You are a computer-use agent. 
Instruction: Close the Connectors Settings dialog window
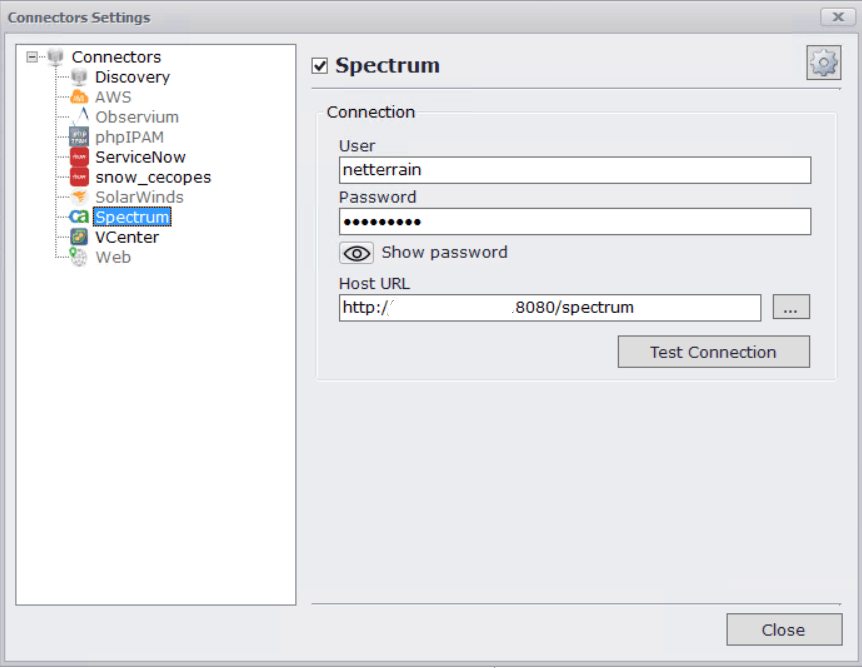(x=837, y=17)
